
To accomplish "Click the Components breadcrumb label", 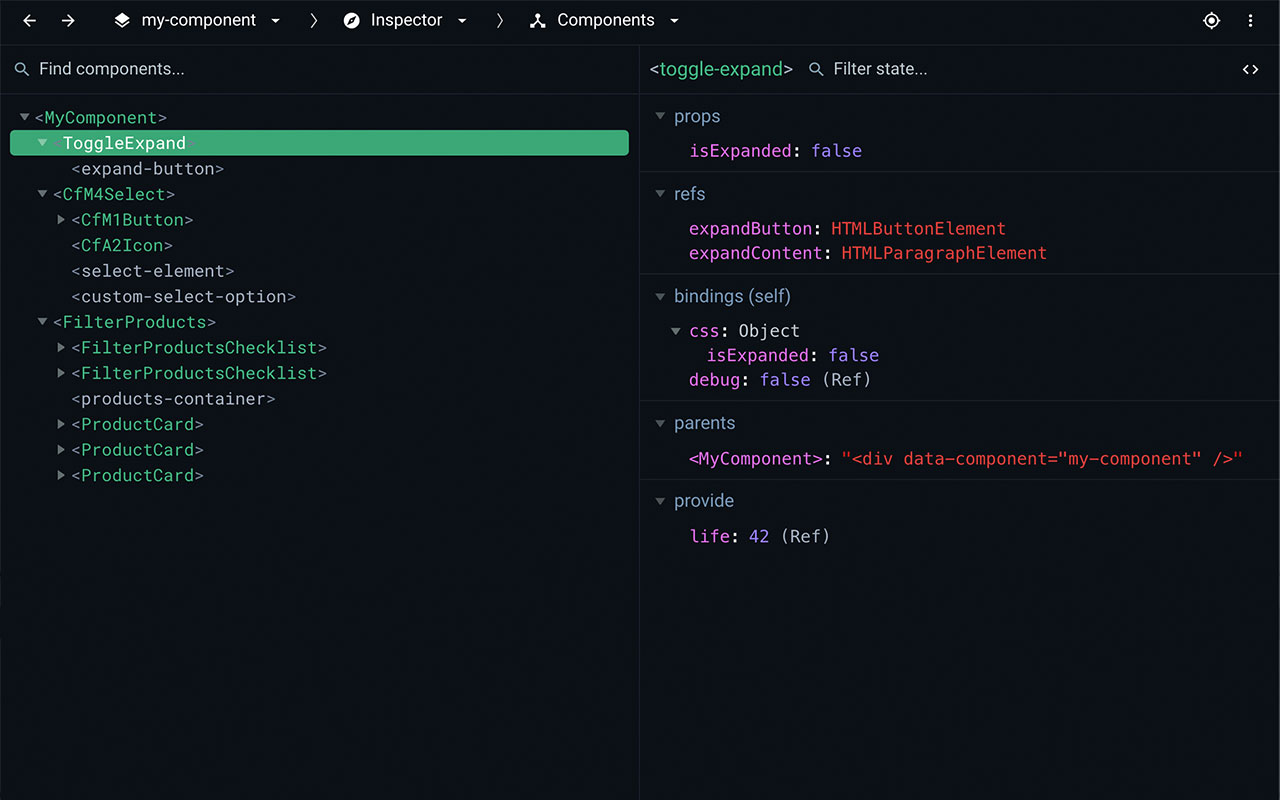I will [606, 20].
